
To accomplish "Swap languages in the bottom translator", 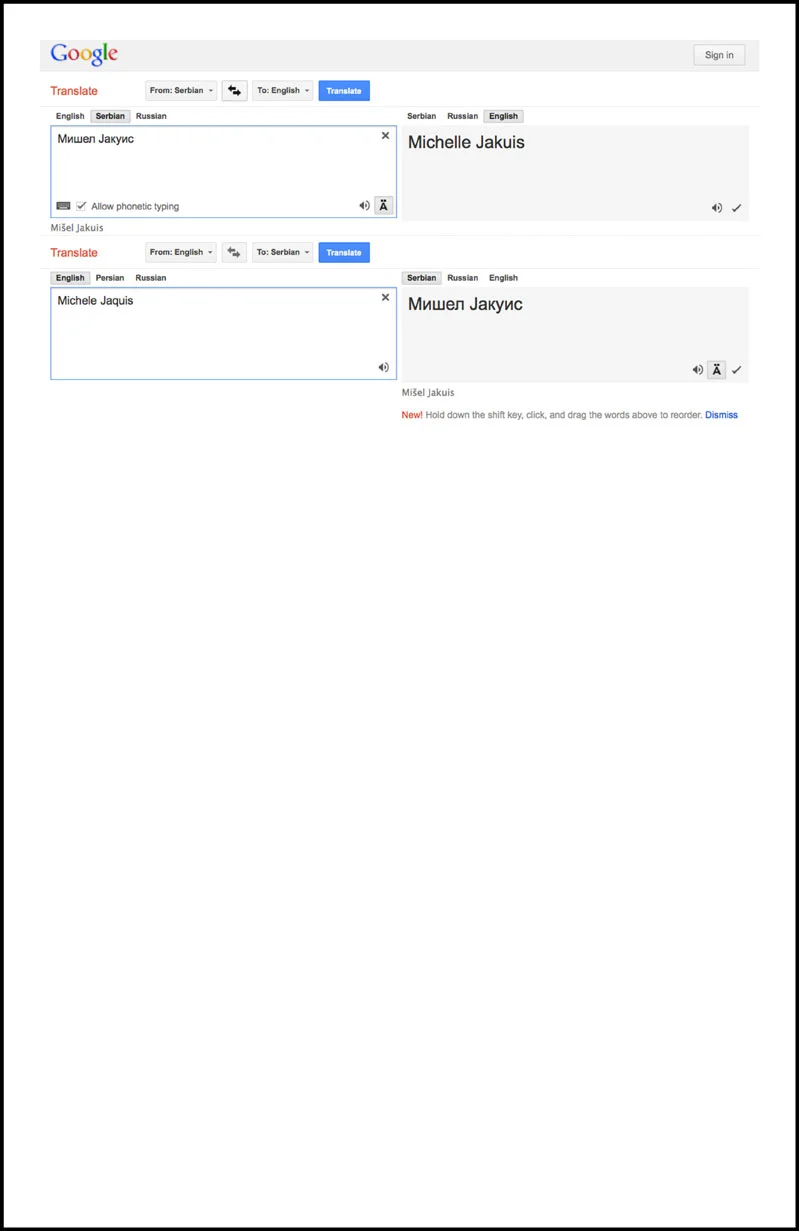I will point(234,253).
